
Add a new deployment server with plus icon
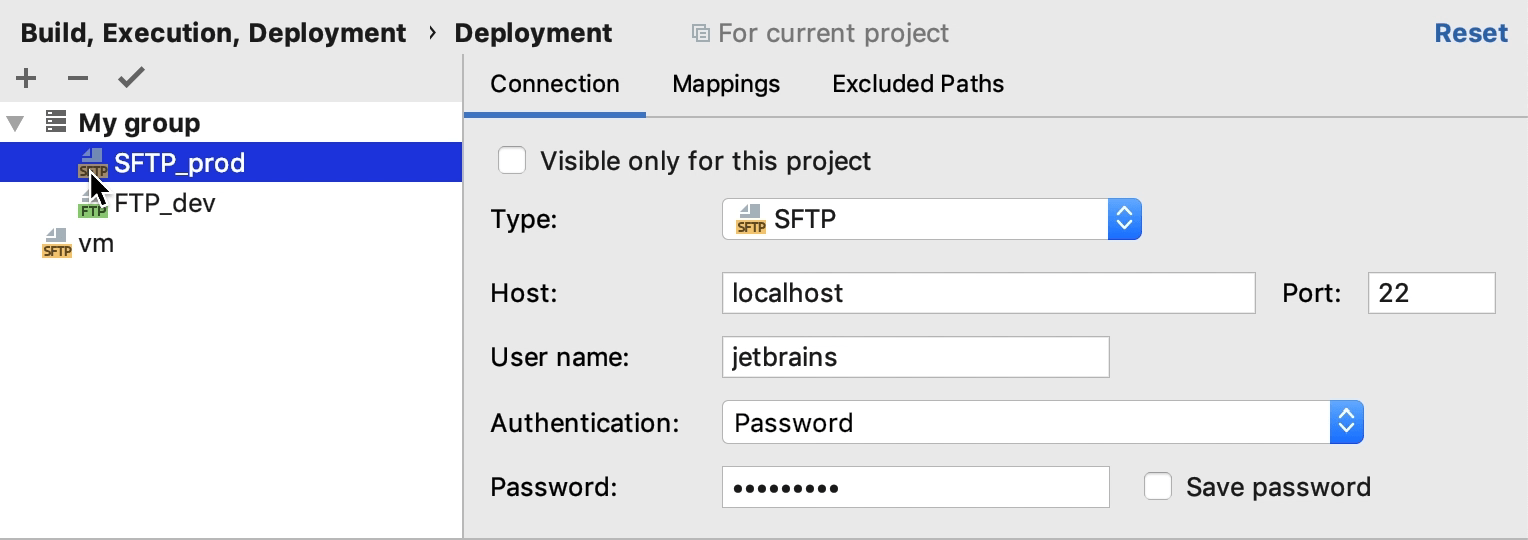point(26,78)
